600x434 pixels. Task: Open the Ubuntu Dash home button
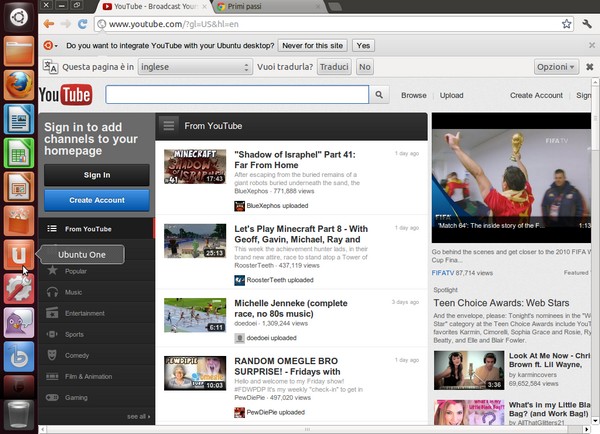click(x=19, y=18)
